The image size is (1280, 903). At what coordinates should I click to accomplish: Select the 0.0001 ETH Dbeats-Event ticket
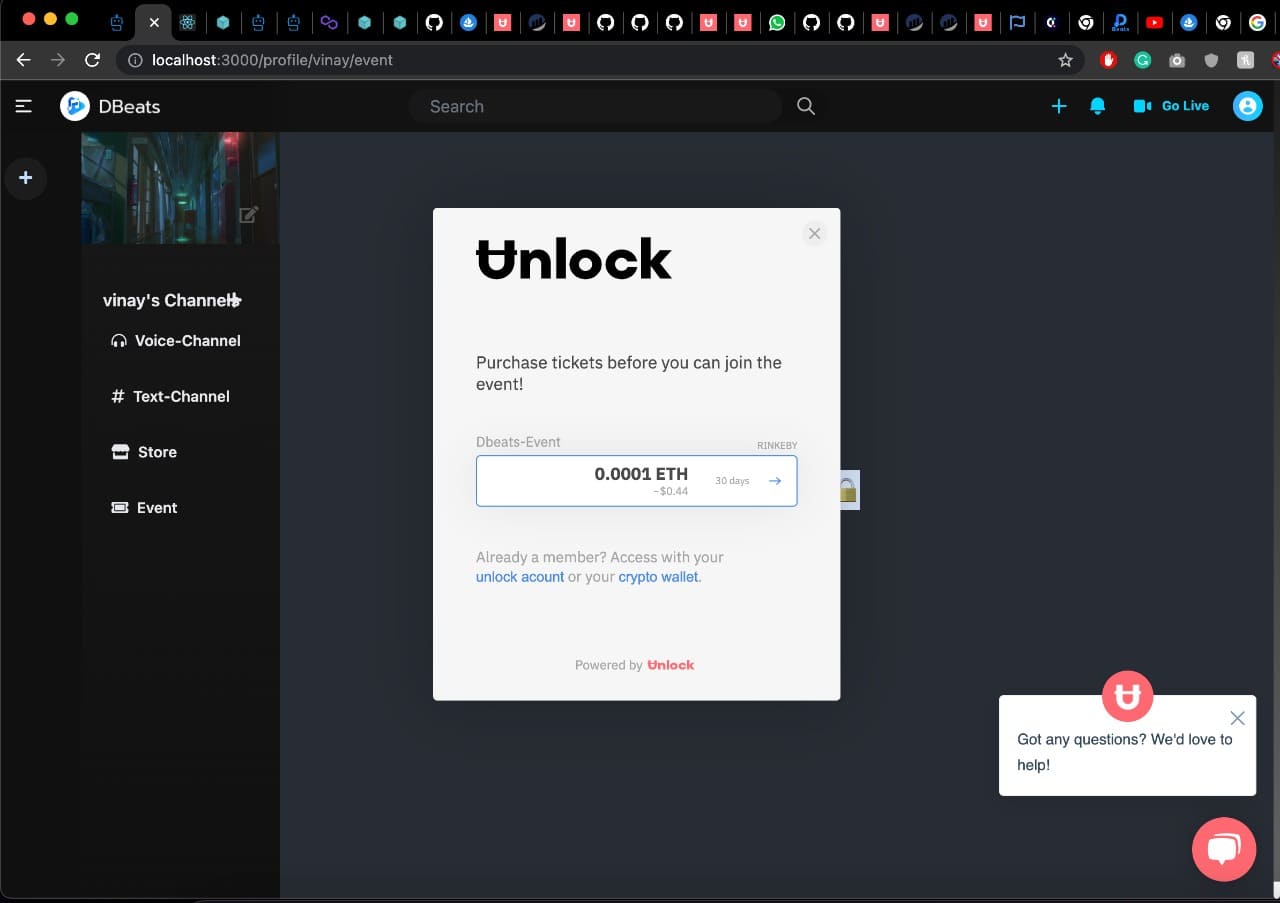(637, 481)
